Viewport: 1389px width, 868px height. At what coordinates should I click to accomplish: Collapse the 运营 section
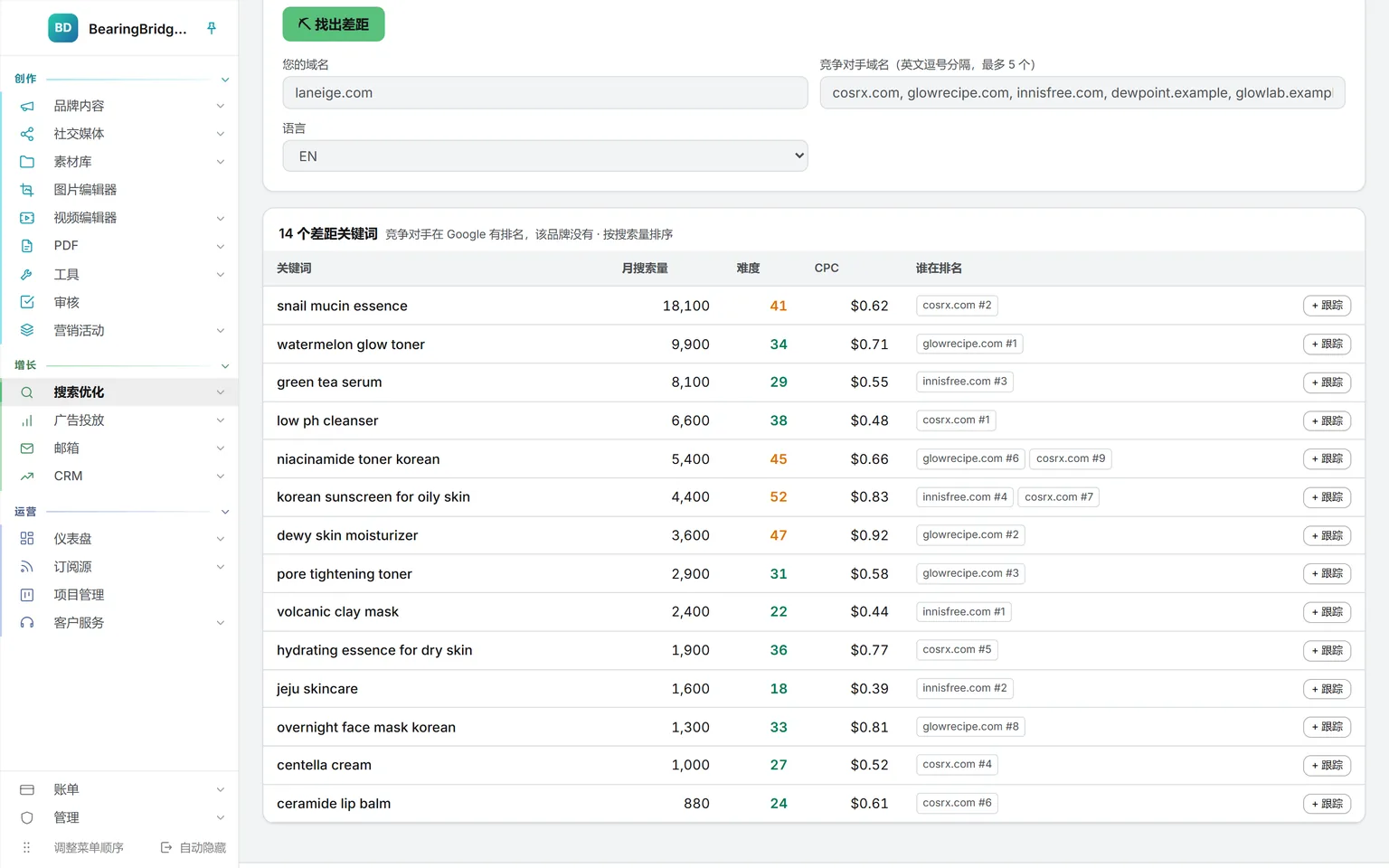point(225,513)
